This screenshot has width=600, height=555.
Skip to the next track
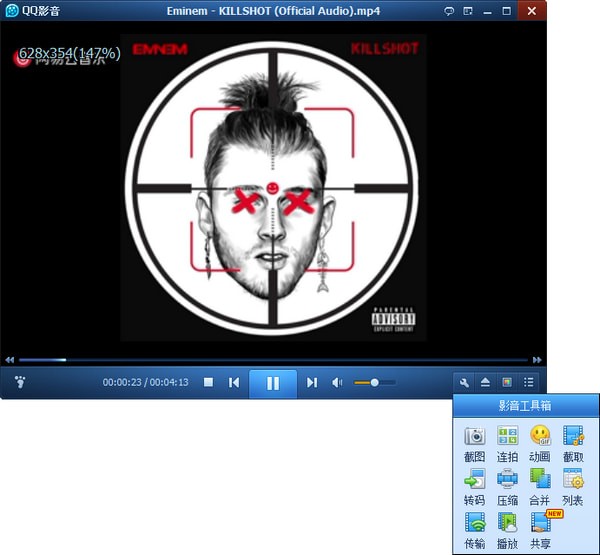pyautogui.click(x=311, y=382)
